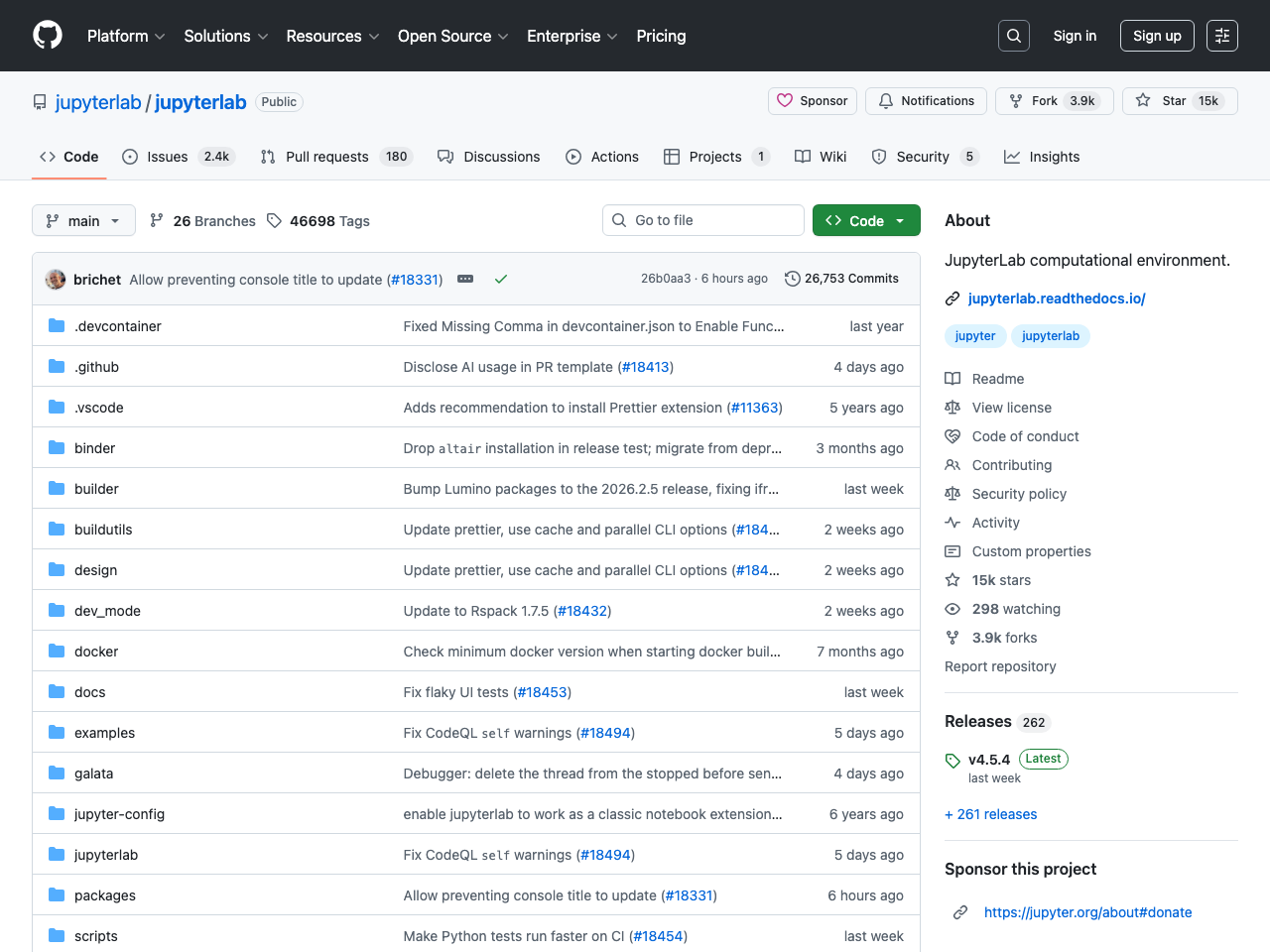The width and height of the screenshot is (1270, 952).
Task: Click the Fork icon
Action: 1016,100
